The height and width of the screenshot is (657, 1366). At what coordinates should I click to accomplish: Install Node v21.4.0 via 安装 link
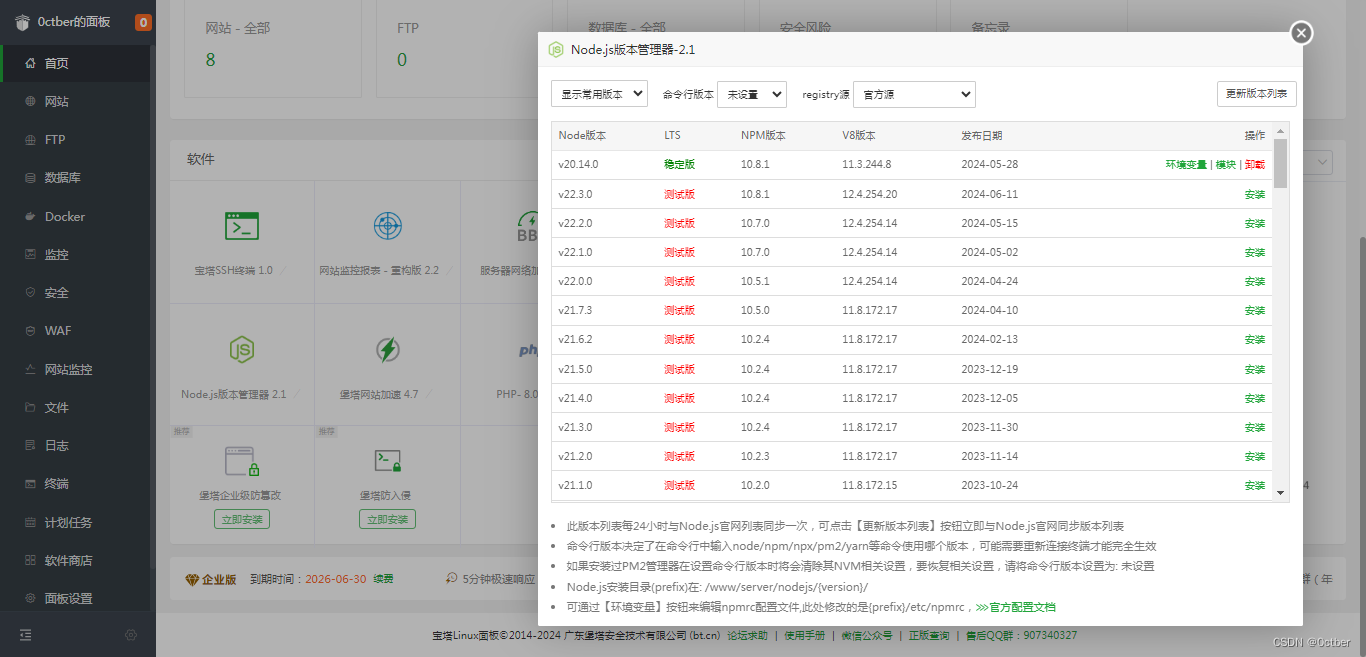pyautogui.click(x=1255, y=398)
